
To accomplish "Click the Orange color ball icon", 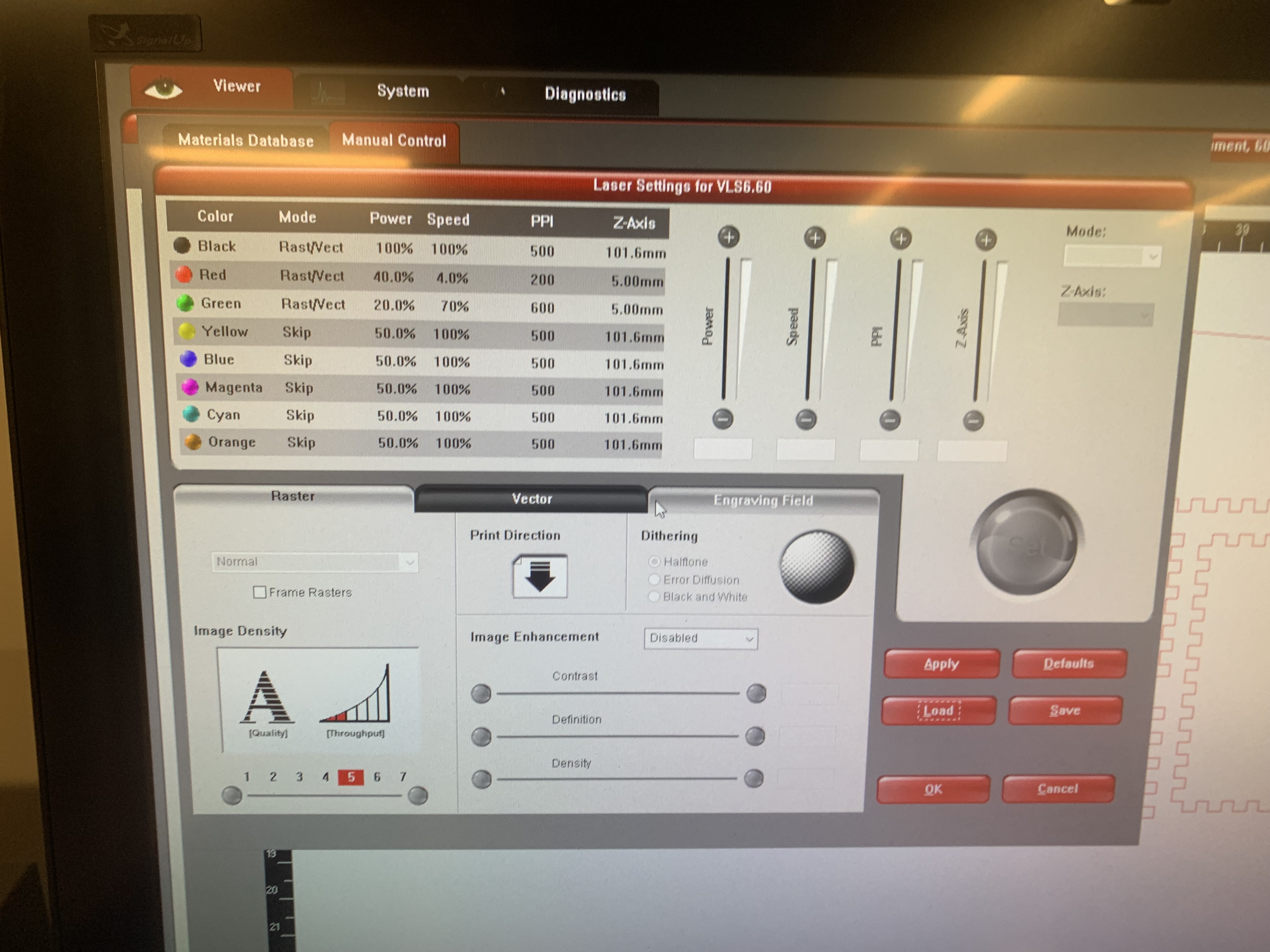I will pos(193,441).
